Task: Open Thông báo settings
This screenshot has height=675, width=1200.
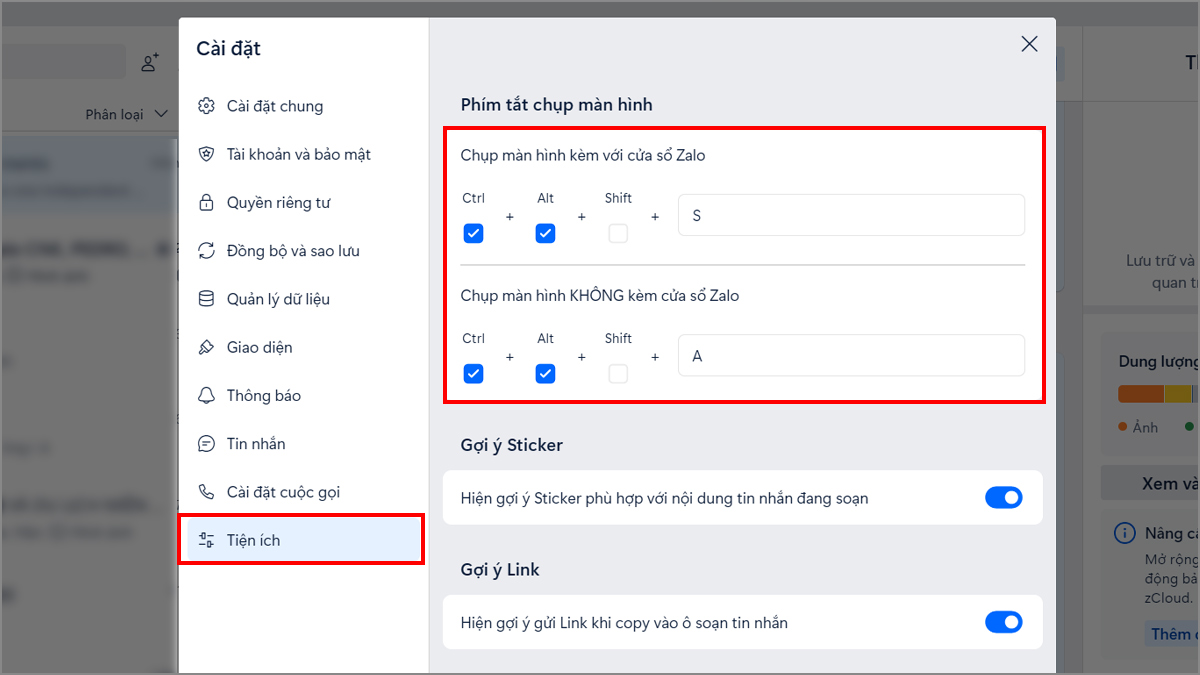Action: tap(304, 395)
